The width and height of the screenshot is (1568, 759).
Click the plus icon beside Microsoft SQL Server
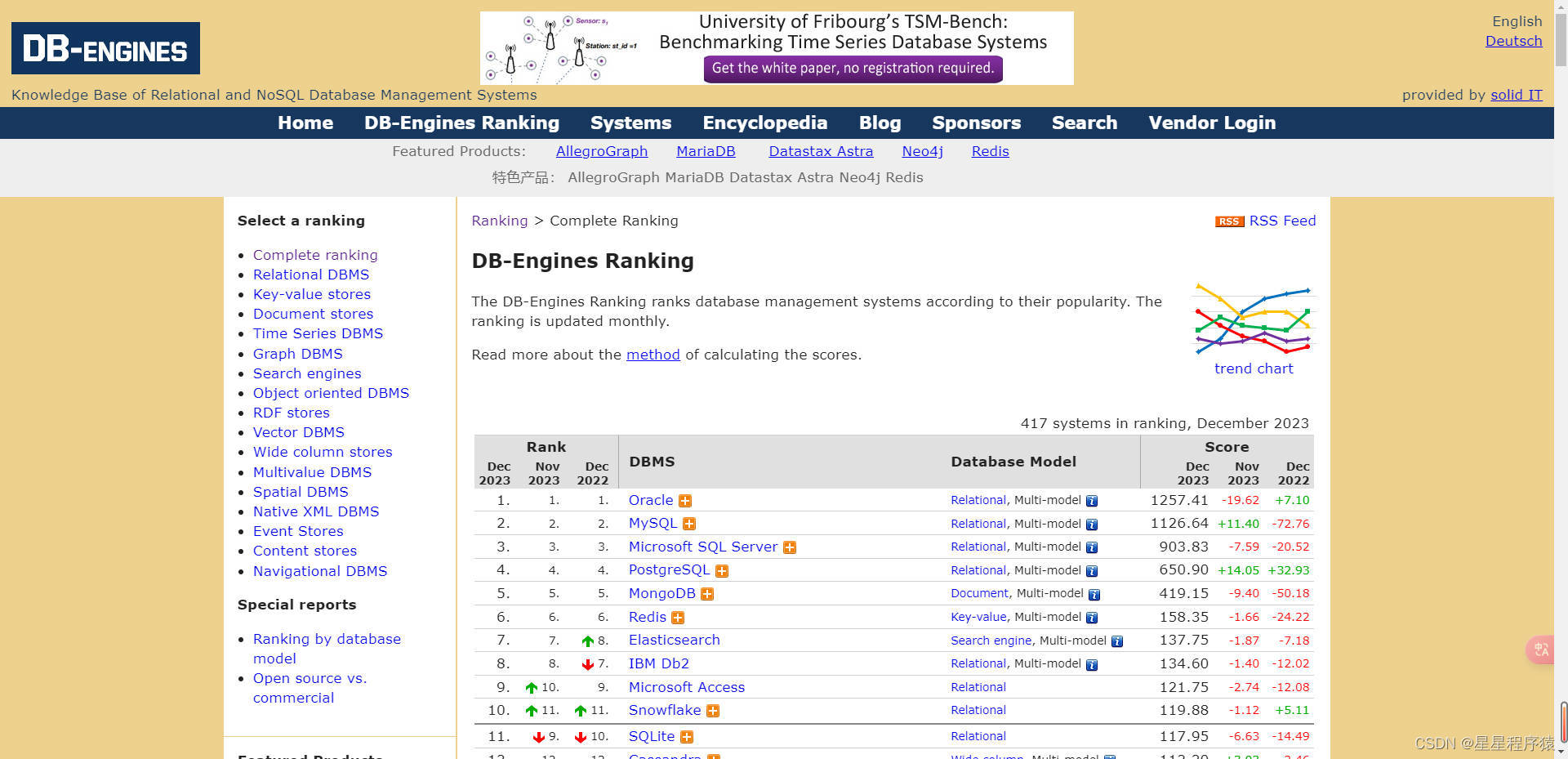790,547
